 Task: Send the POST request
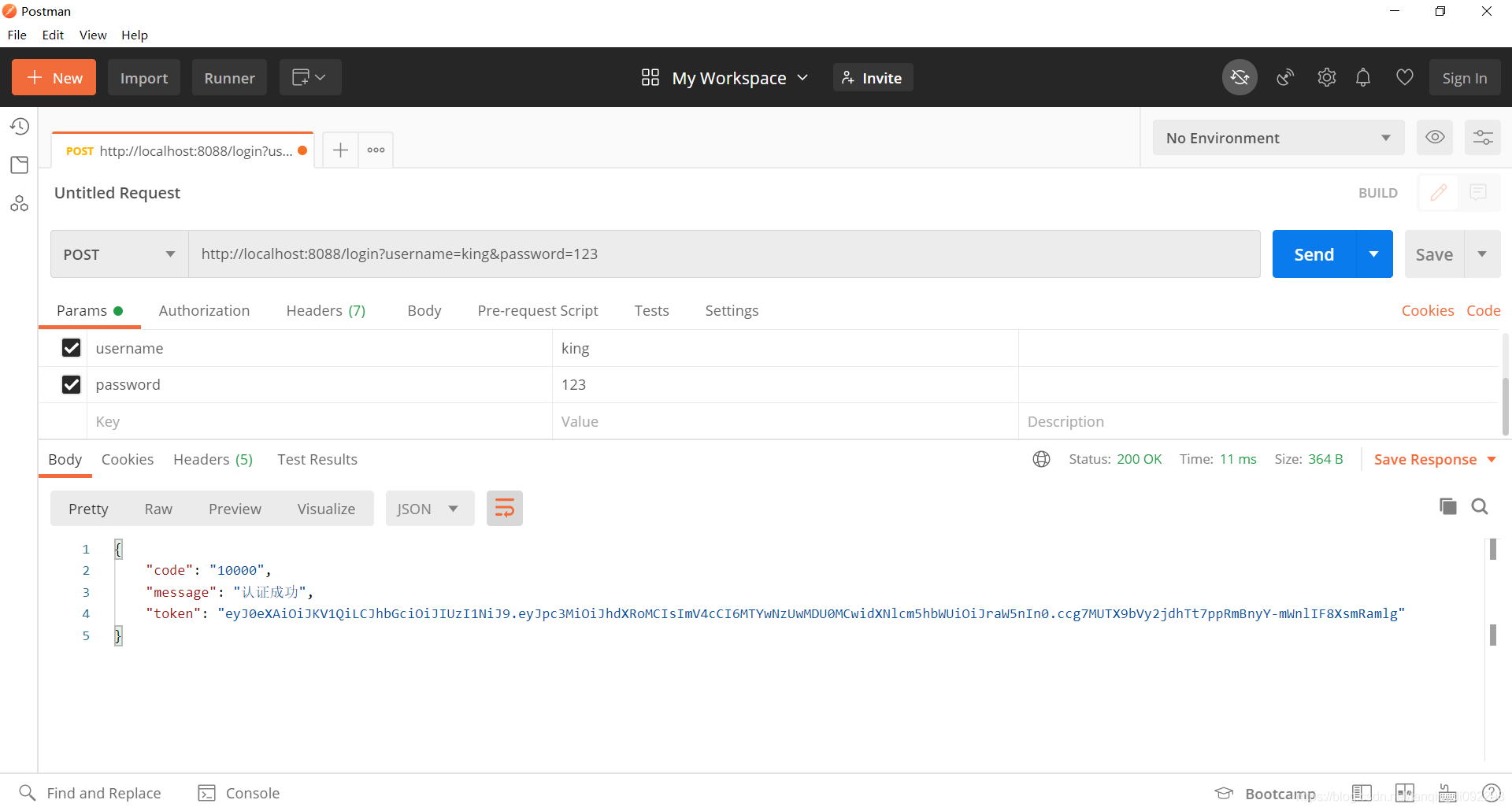[x=1314, y=254]
